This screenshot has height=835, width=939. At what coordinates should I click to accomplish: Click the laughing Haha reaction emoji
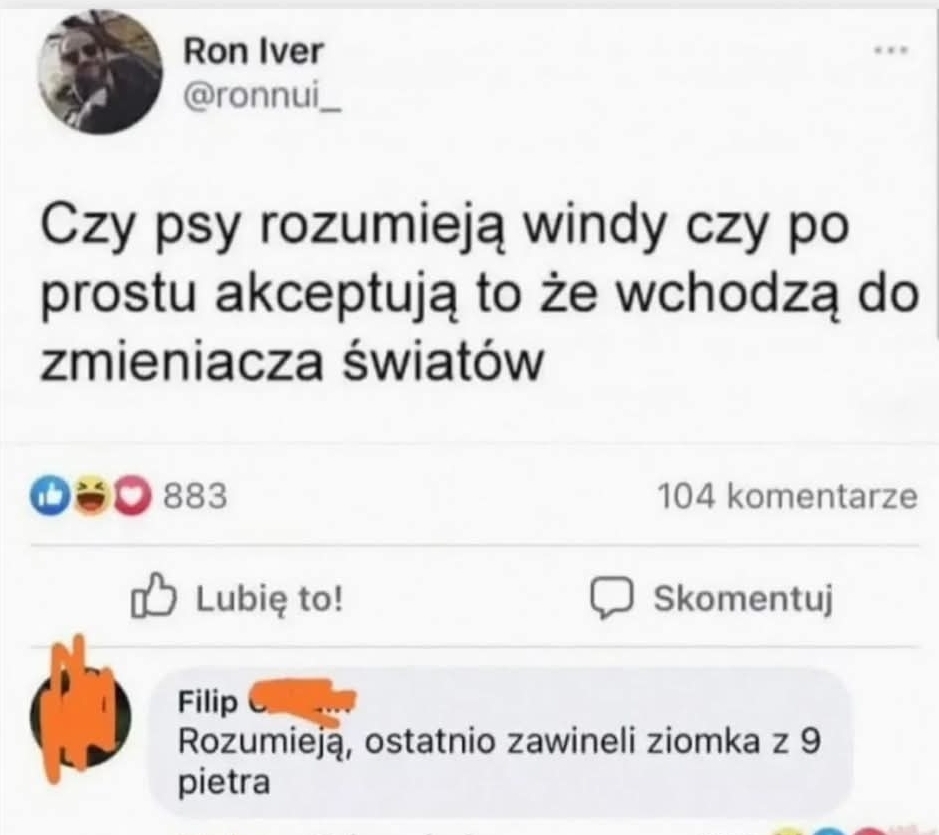pos(93,496)
